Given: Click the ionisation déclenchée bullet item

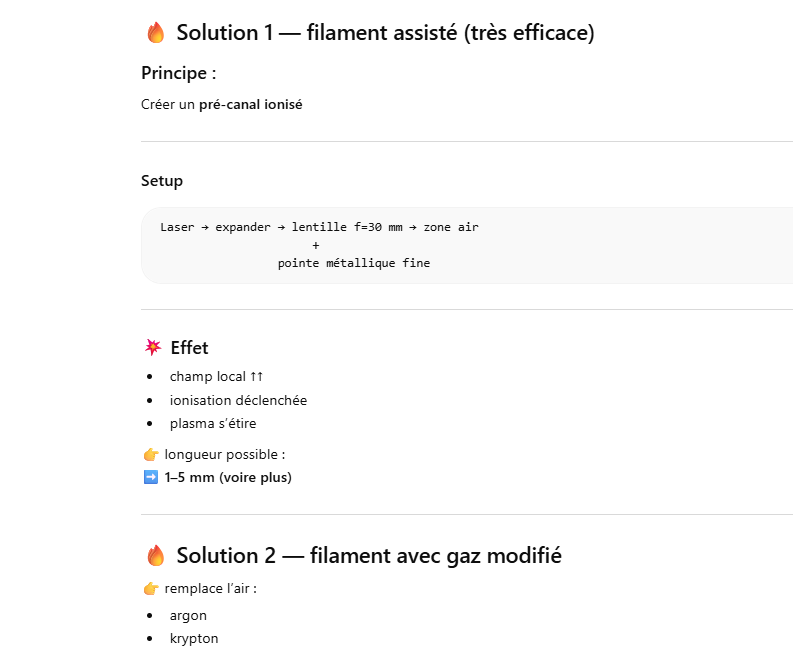Looking at the screenshot, I should click(x=238, y=400).
